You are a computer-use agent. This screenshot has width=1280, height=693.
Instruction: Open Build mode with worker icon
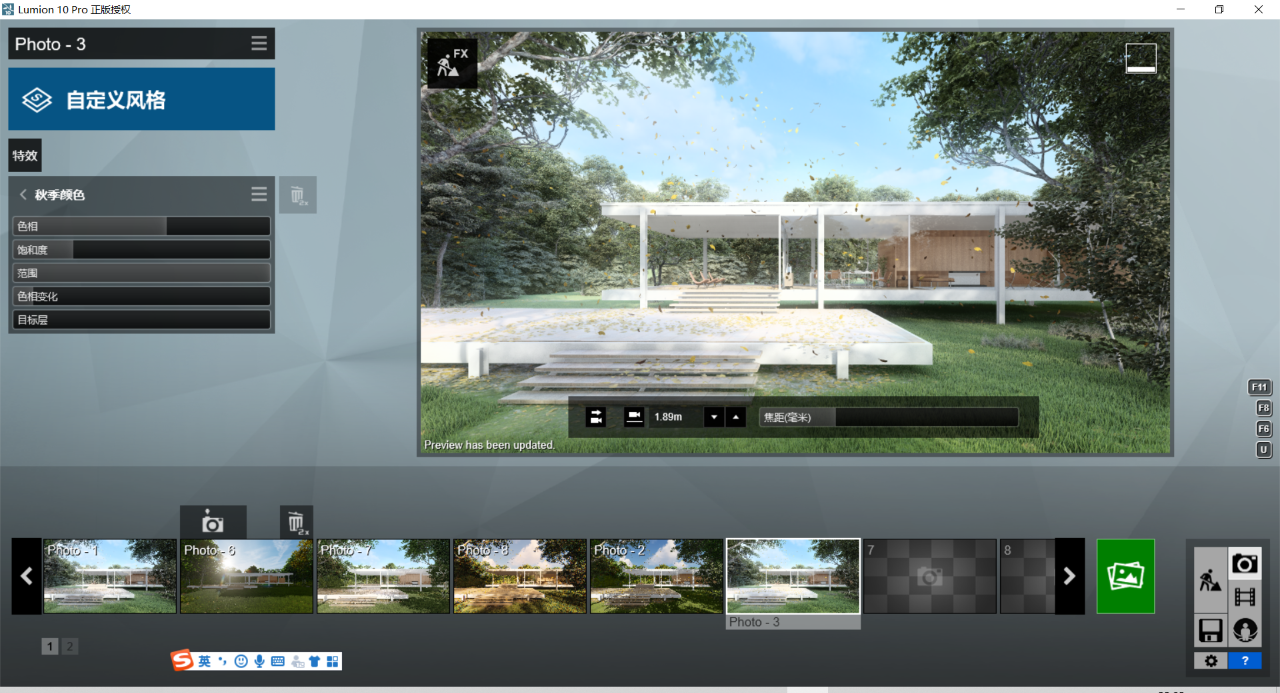(1210, 580)
